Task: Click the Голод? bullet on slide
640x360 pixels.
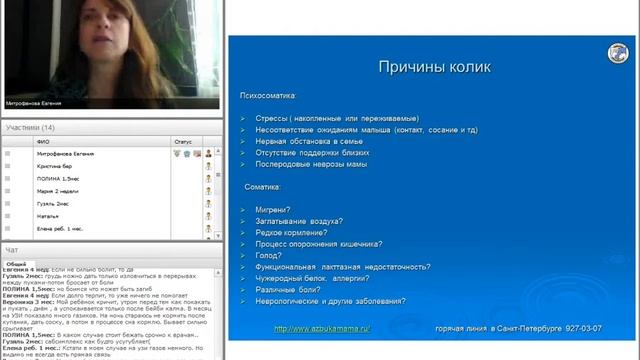Action: tap(268, 256)
